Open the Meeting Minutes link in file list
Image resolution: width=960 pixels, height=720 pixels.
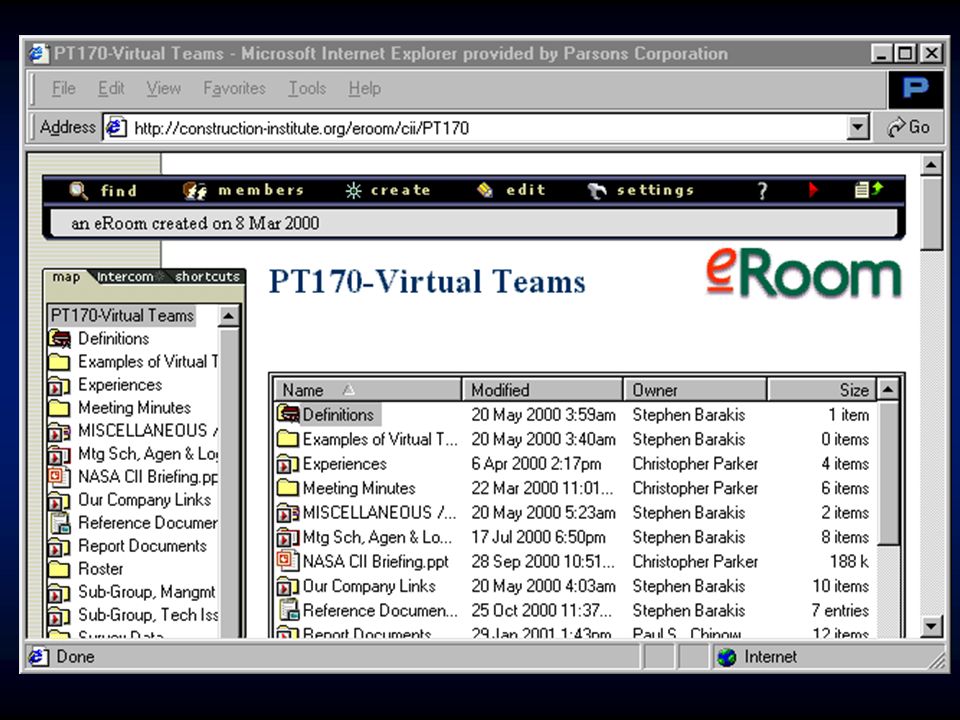(x=359, y=488)
